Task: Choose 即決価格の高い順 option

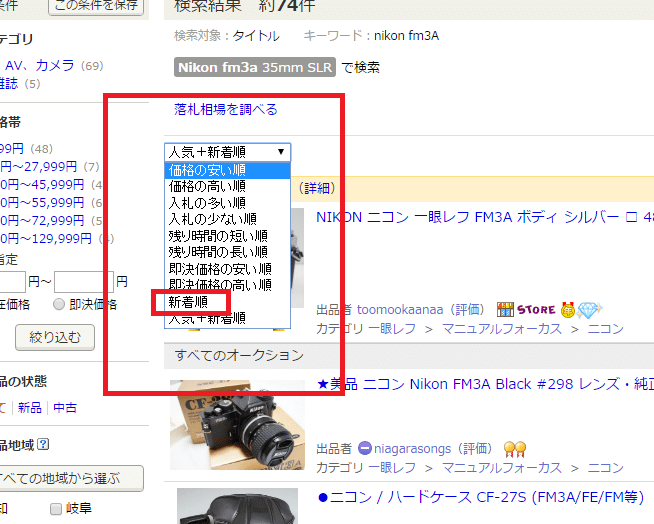Action: pos(227,285)
